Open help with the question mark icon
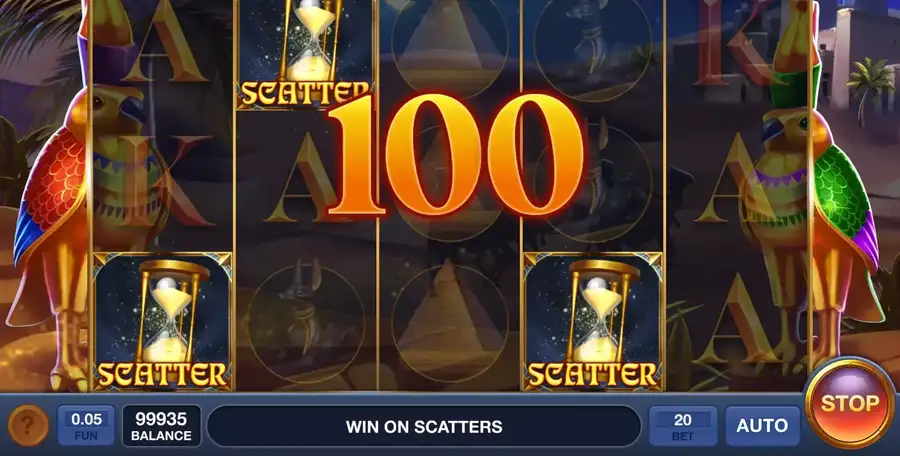900x456 pixels. click(x=28, y=426)
